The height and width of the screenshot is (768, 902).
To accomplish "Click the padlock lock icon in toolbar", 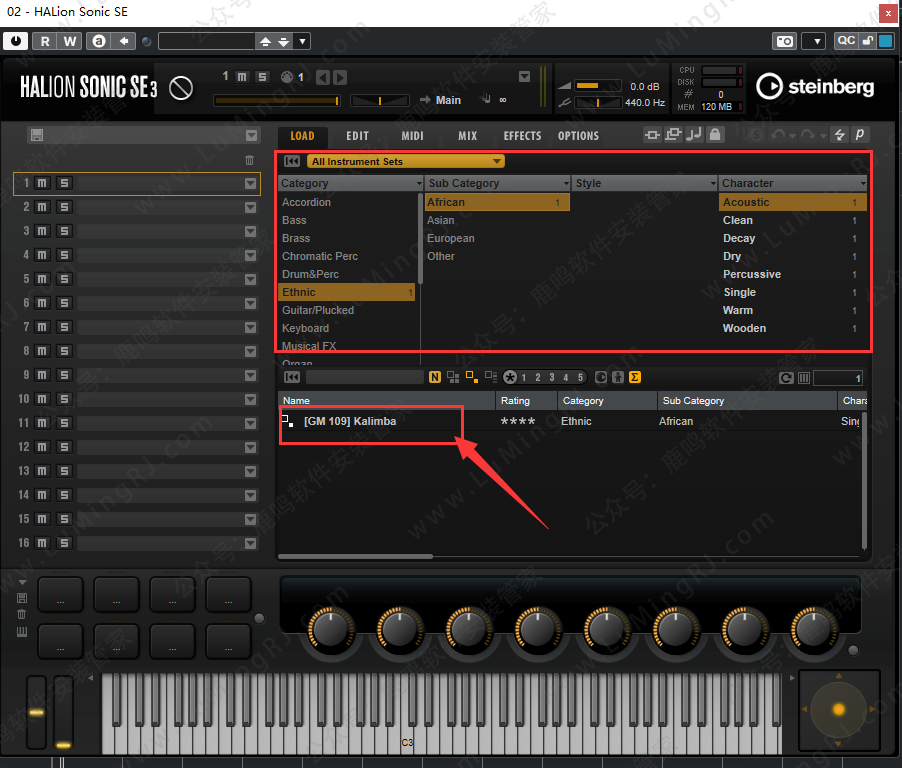I will coord(715,135).
